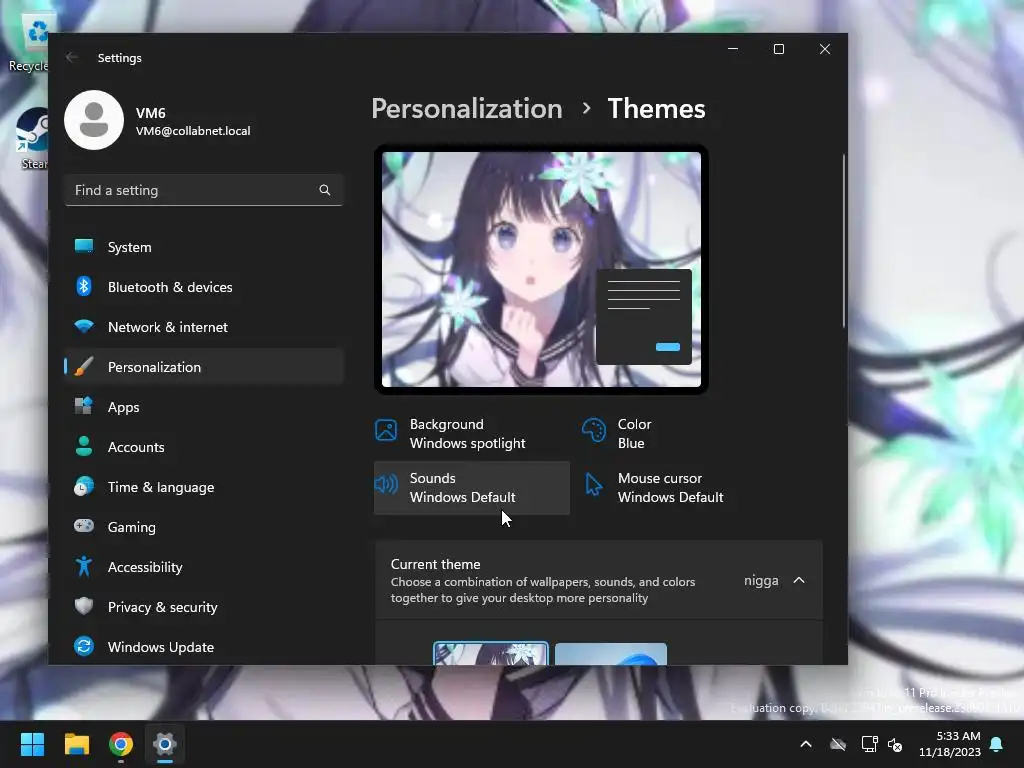Click the Settings content scrollbar
This screenshot has width=1024, height=768.
tap(844, 240)
